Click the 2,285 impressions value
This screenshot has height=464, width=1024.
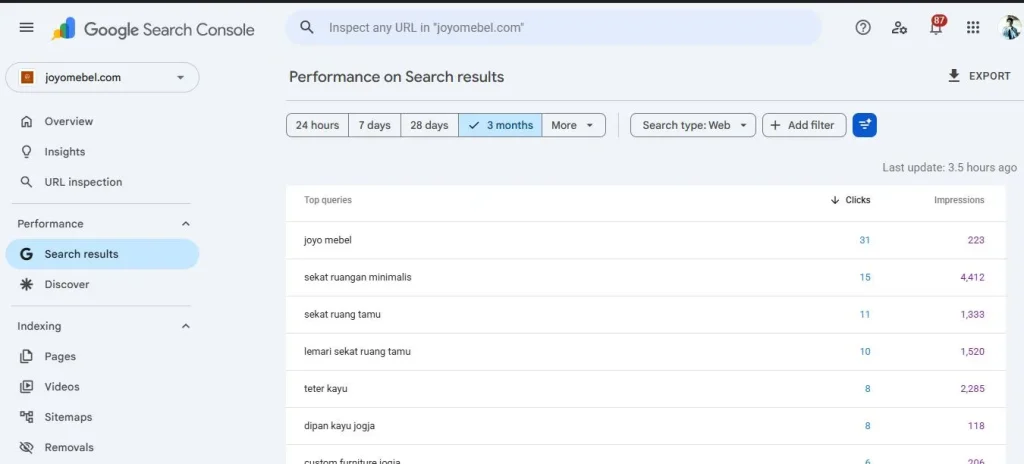pos(972,389)
